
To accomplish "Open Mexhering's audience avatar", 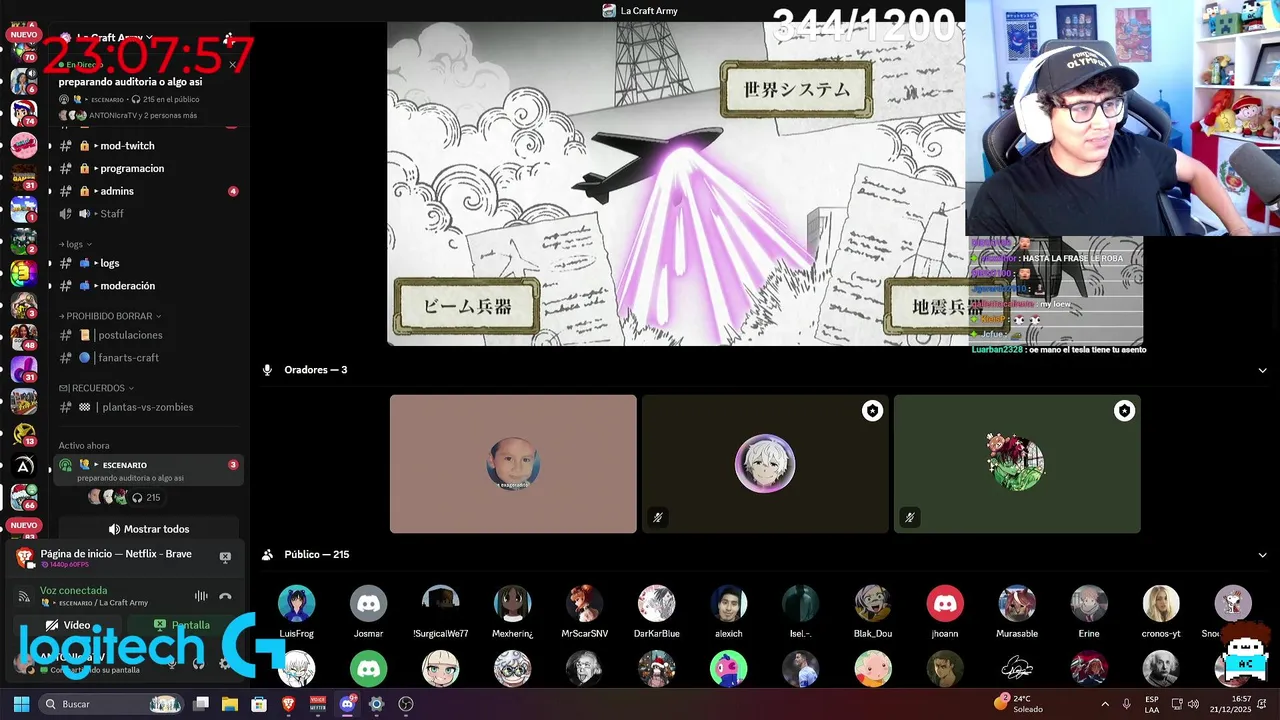I will pyautogui.click(x=513, y=604).
